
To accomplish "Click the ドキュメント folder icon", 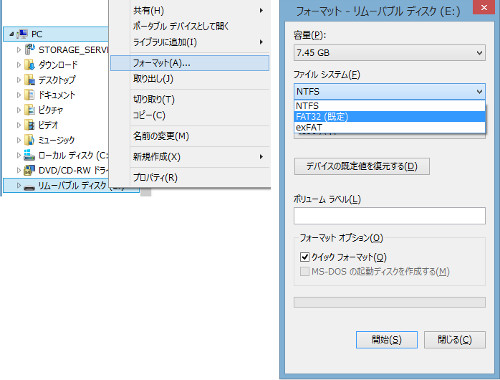I will pyautogui.click(x=30, y=95).
